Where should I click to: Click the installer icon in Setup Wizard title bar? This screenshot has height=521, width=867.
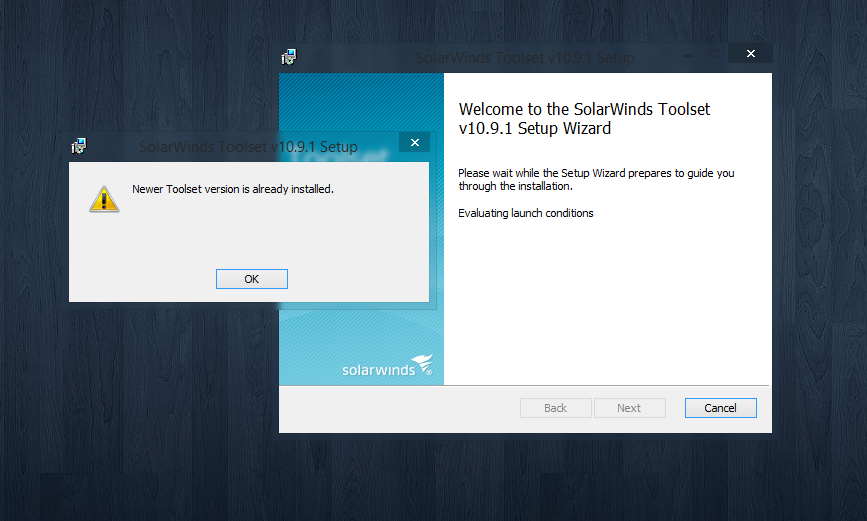[x=289, y=57]
